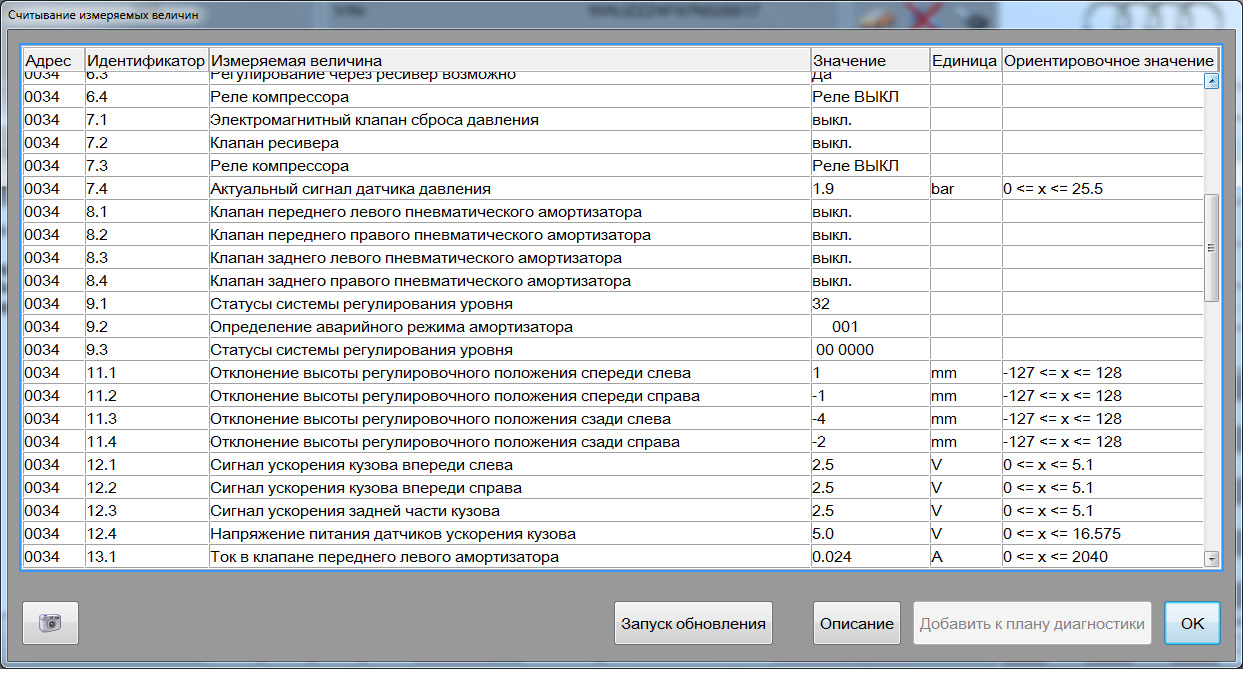Click the Измеряемая величина column header
1243x675 pixels.
[509, 60]
